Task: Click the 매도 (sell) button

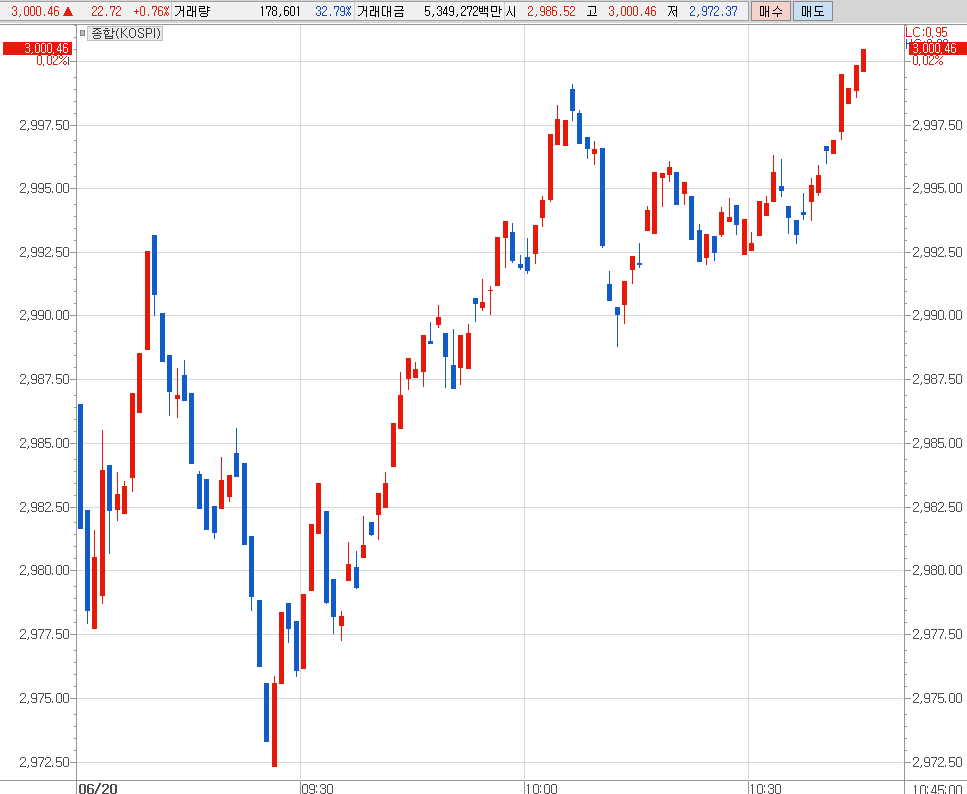Action: (x=813, y=11)
